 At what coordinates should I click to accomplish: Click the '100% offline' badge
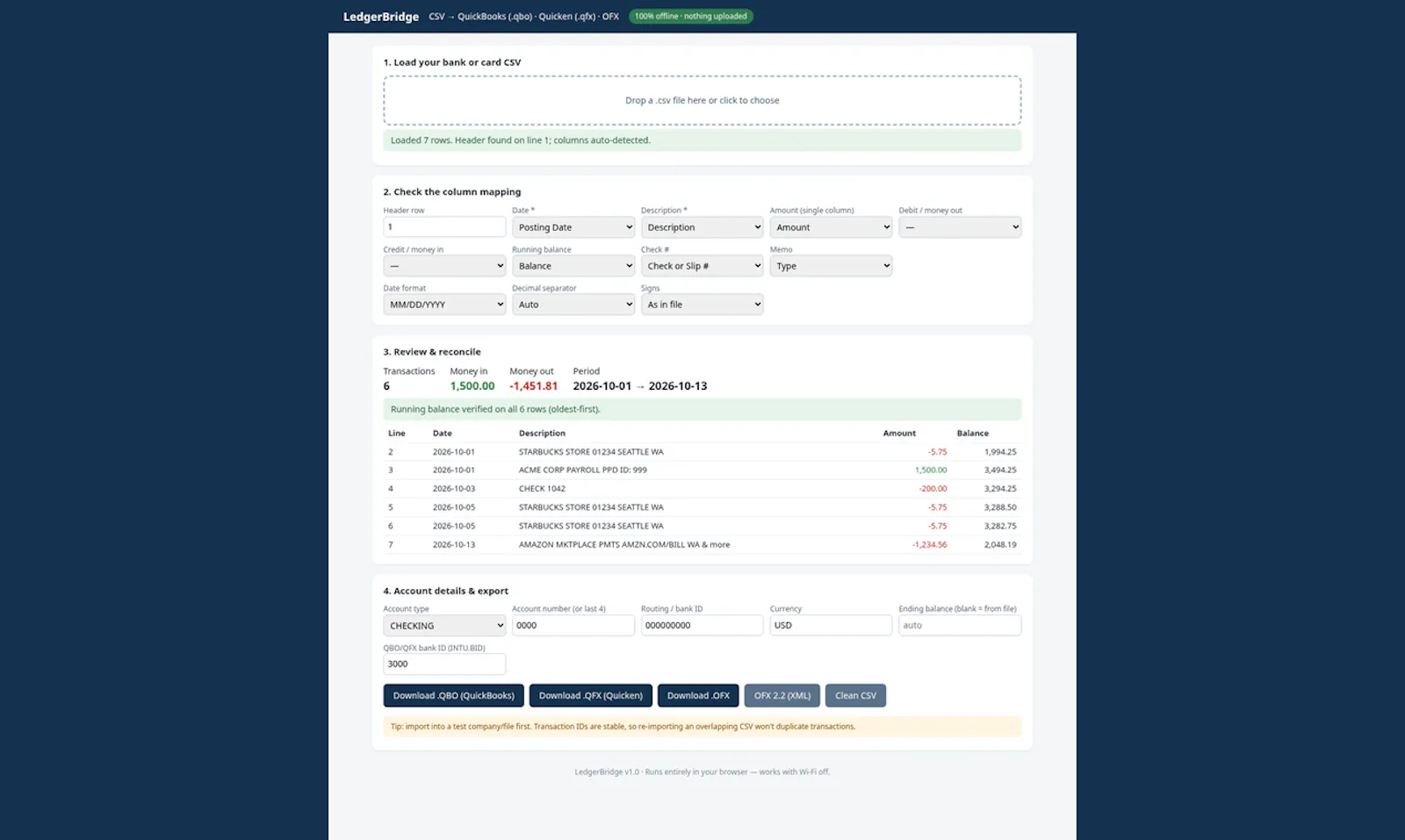pos(691,17)
